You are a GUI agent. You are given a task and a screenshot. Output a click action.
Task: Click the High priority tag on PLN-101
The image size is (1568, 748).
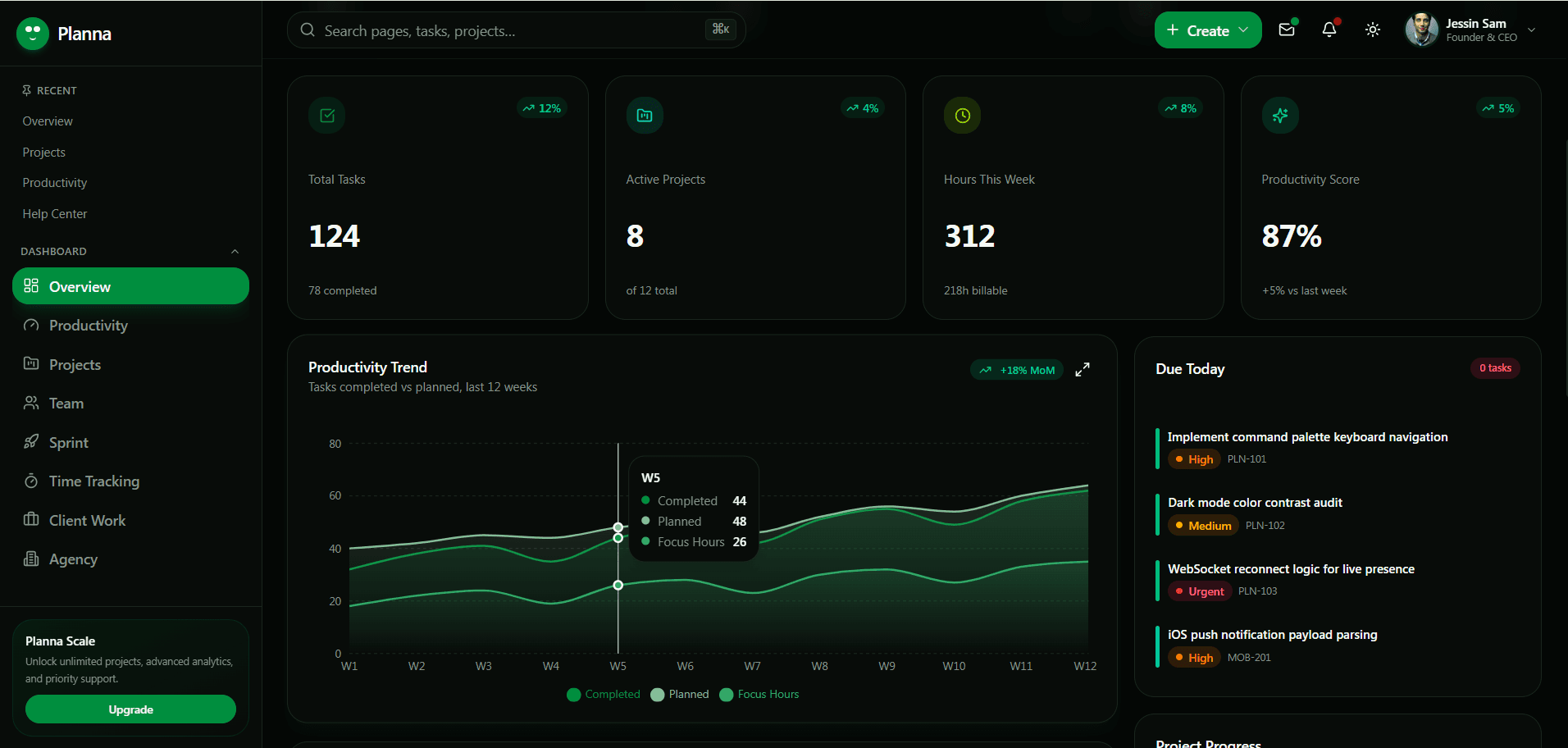pos(1194,459)
